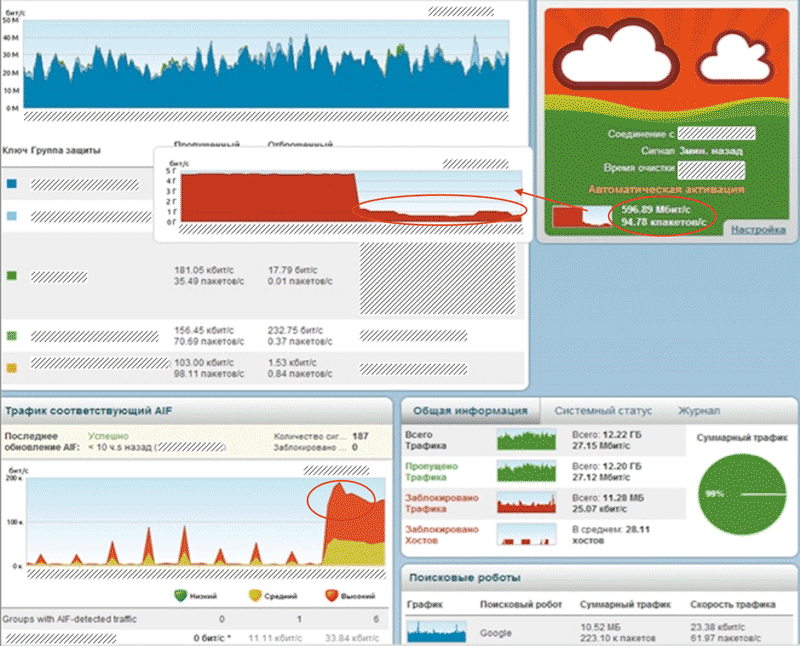
Task: Click the Google robot traffic graph thumbnail
Action: click(x=436, y=632)
